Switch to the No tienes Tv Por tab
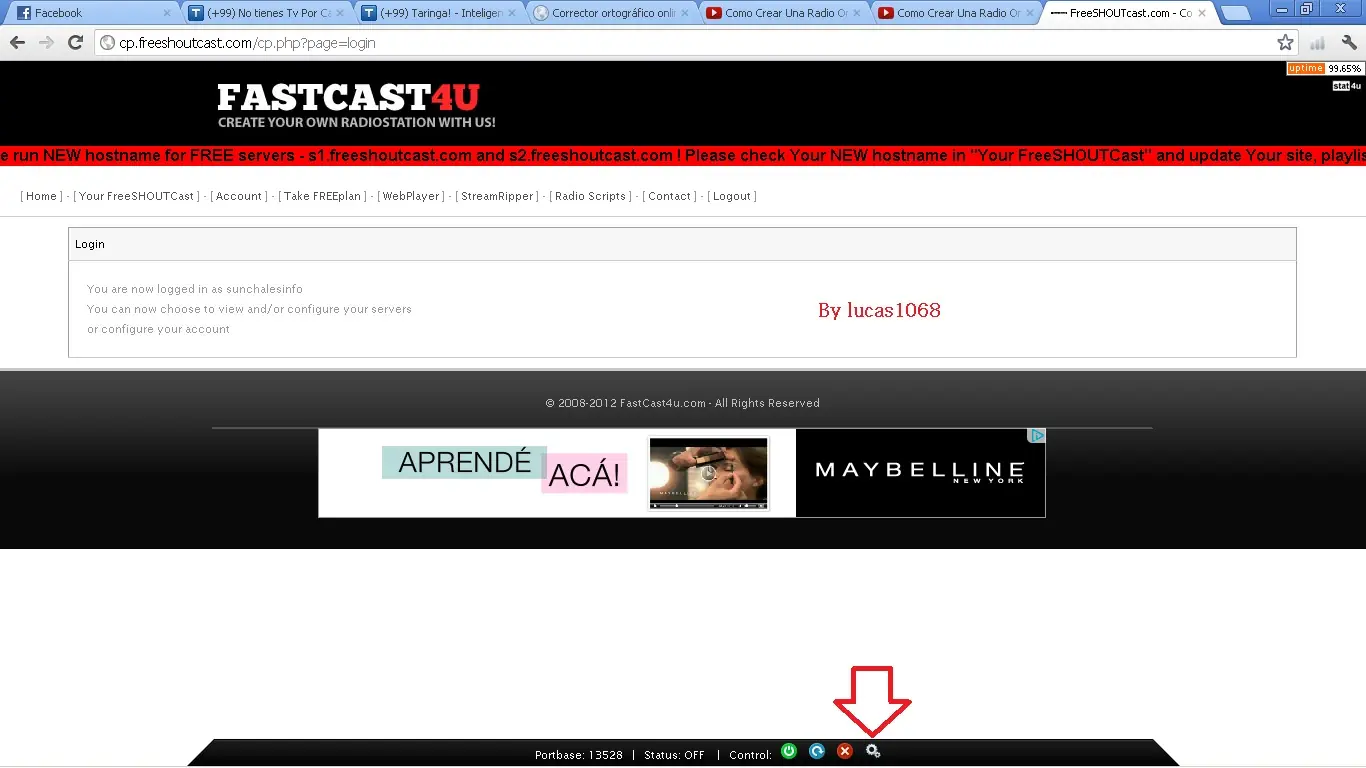Image resolution: width=1366 pixels, height=768 pixels. tap(265, 13)
